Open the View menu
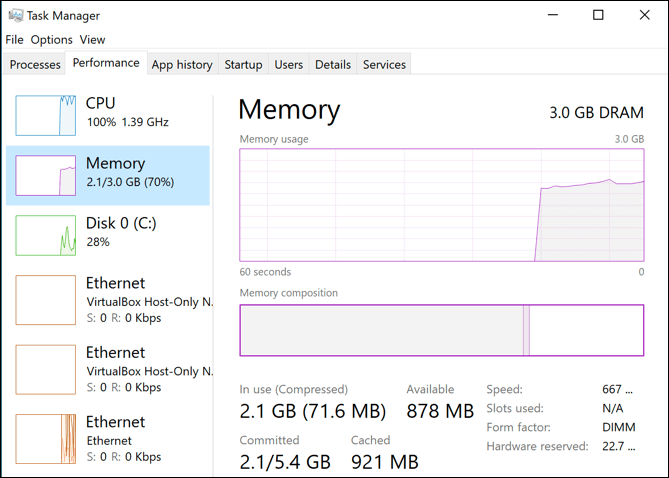 coord(92,40)
